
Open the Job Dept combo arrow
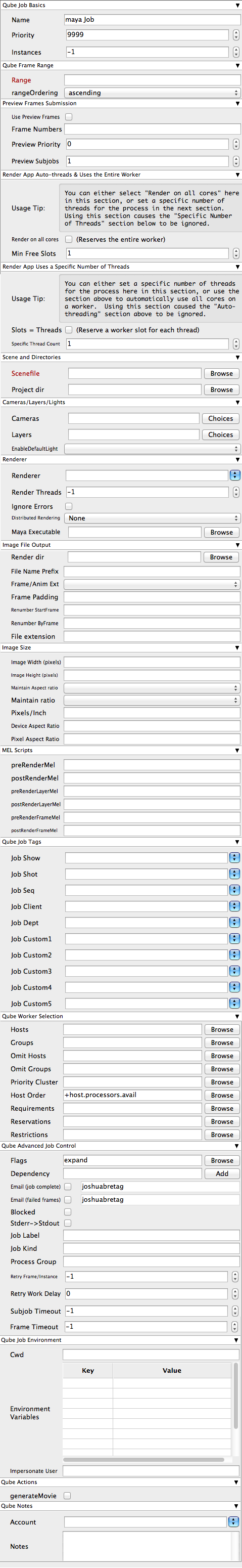click(x=235, y=922)
